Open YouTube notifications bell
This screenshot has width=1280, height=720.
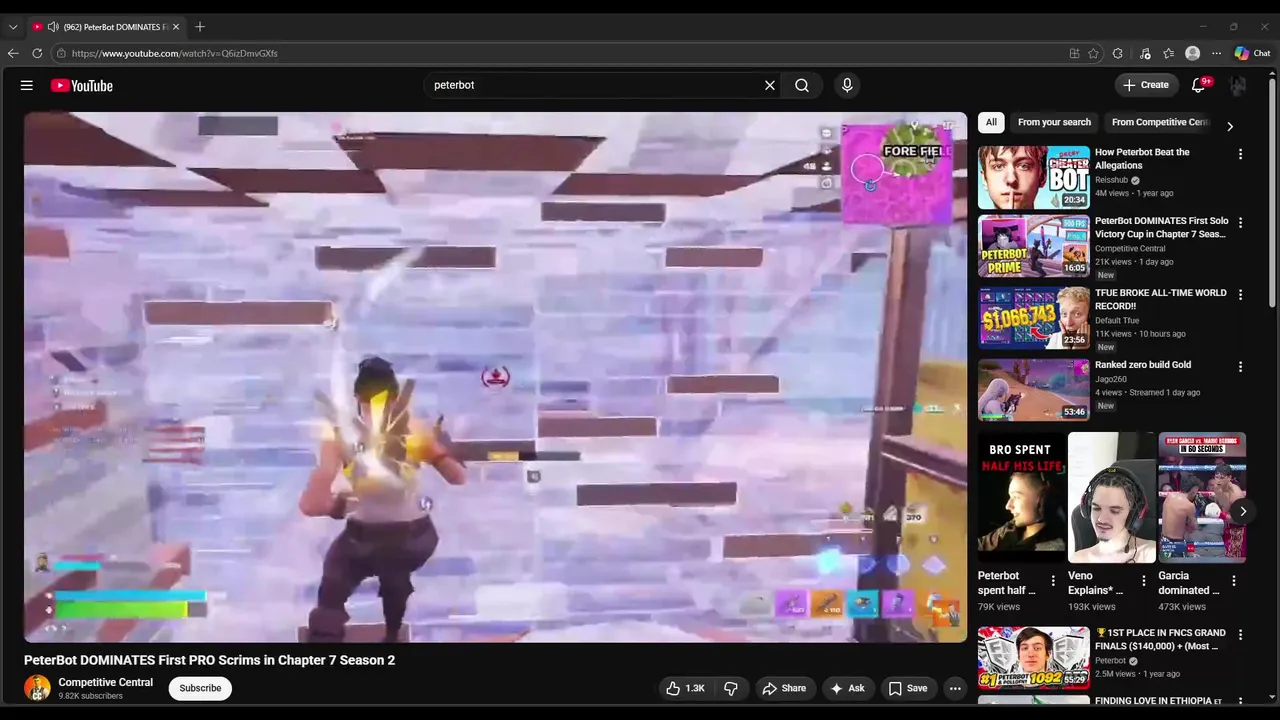pos(1198,85)
